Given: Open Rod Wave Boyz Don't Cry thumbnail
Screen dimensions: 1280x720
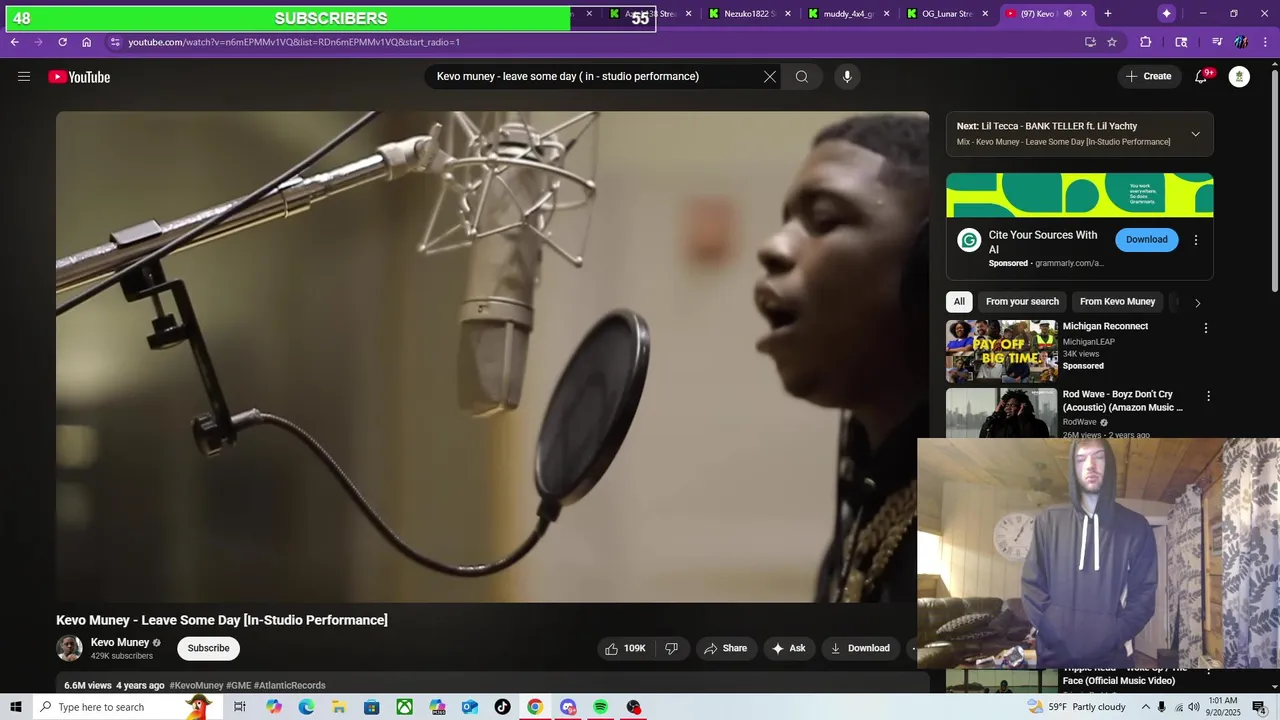Looking at the screenshot, I should [1001, 413].
